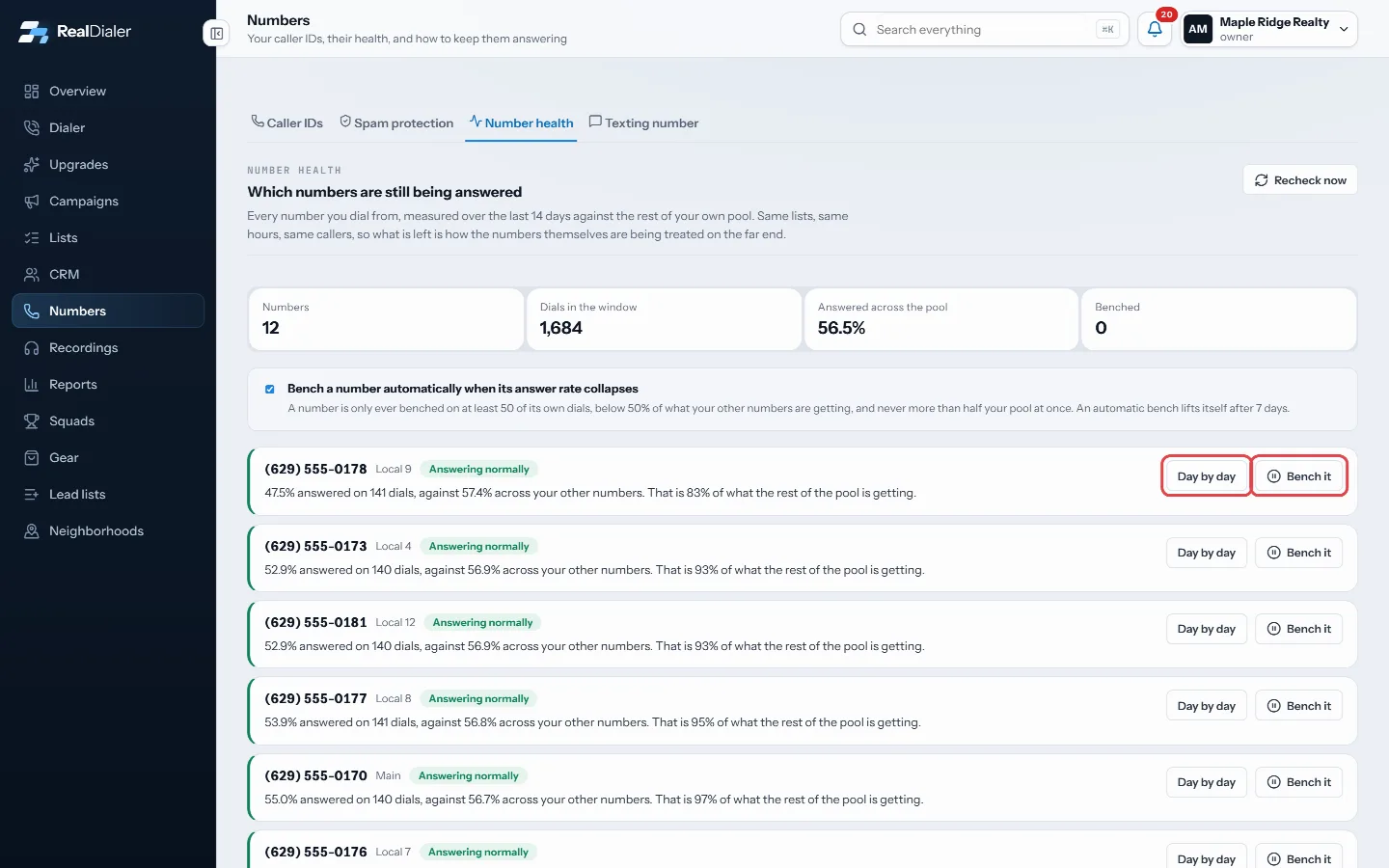Click the Dialer phone icon in sidebar

(32, 128)
